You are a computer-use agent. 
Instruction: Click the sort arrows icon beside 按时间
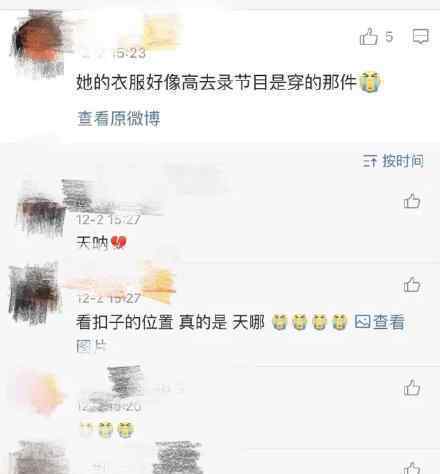370,161
